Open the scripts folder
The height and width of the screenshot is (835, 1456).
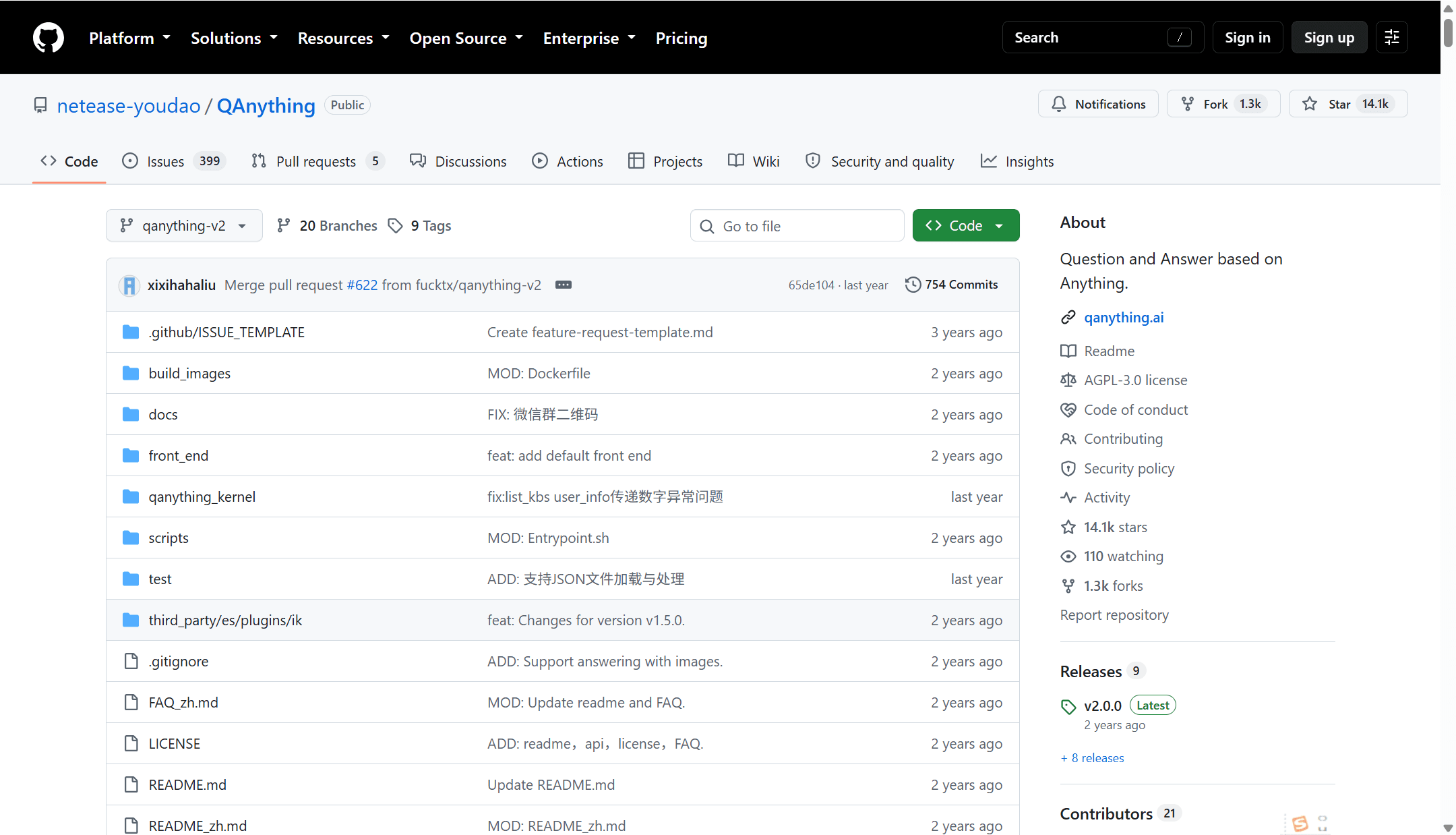(x=169, y=538)
